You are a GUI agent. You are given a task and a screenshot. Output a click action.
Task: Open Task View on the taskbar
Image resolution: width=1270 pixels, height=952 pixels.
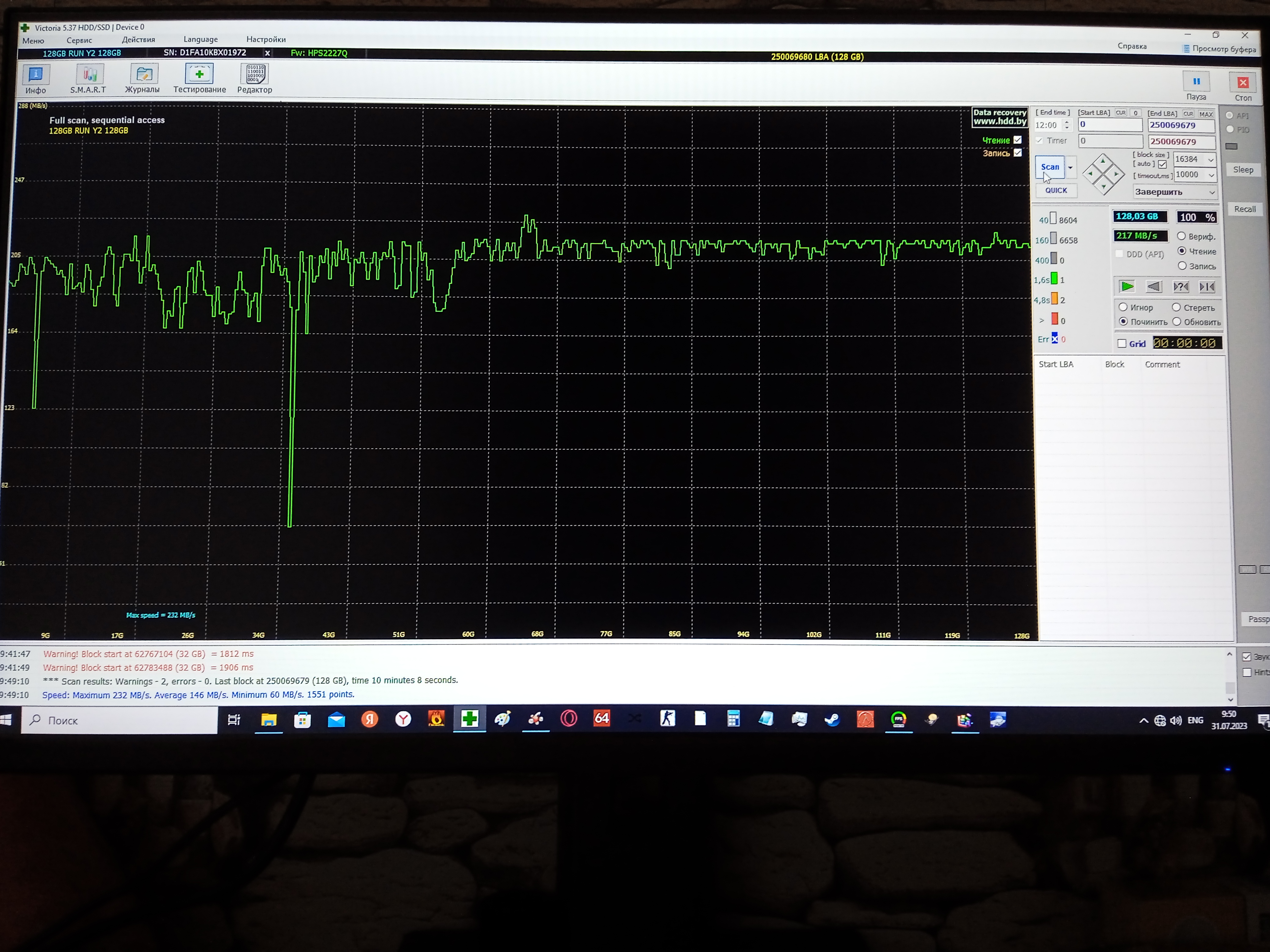pyautogui.click(x=234, y=719)
